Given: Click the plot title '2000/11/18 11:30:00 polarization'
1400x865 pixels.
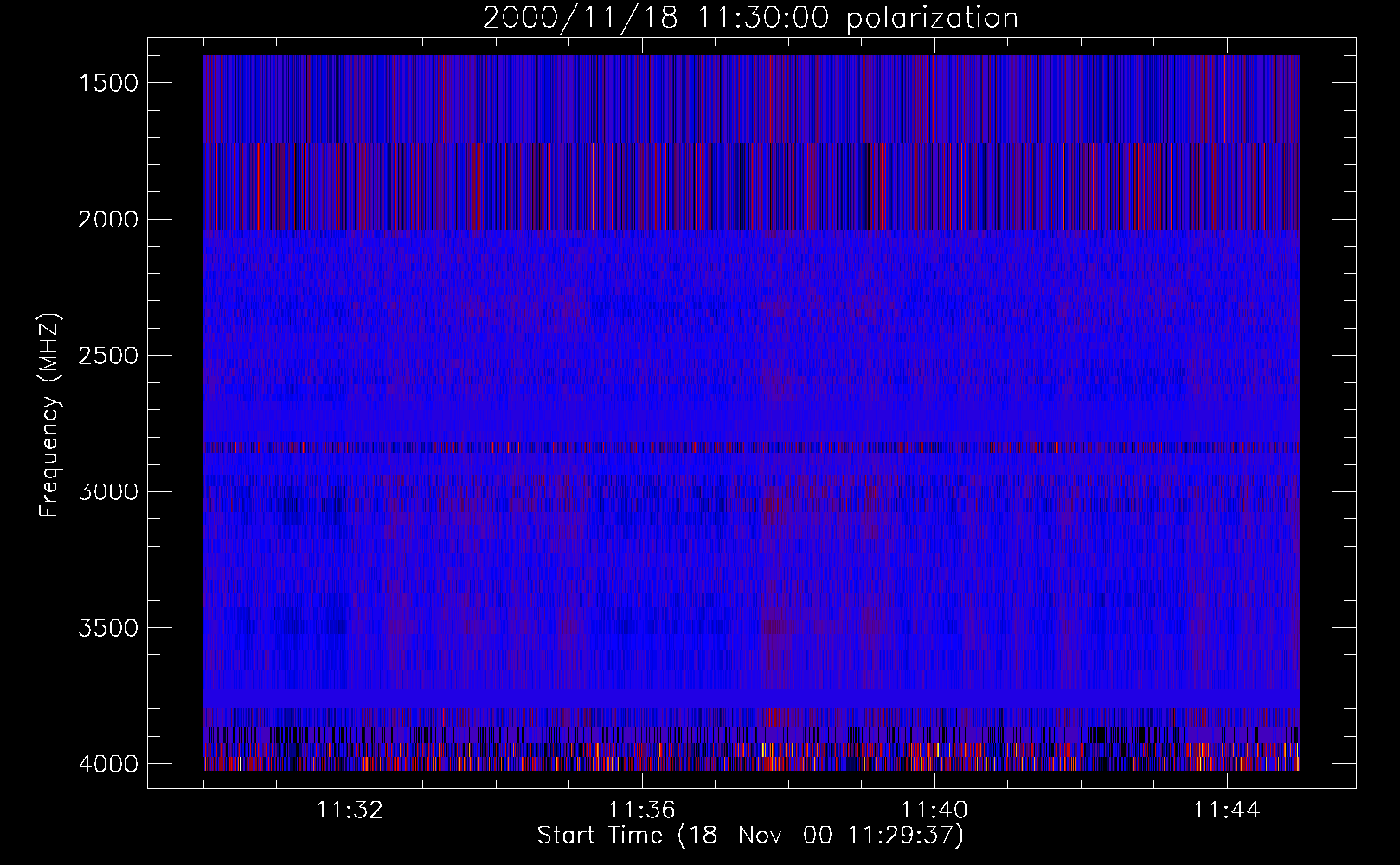Looking at the screenshot, I should pyautogui.click(x=750, y=18).
